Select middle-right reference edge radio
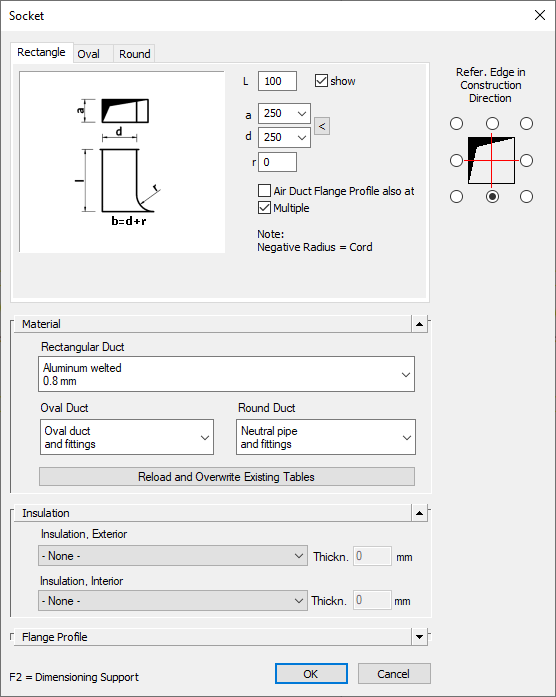The image size is (556, 697). 527,160
